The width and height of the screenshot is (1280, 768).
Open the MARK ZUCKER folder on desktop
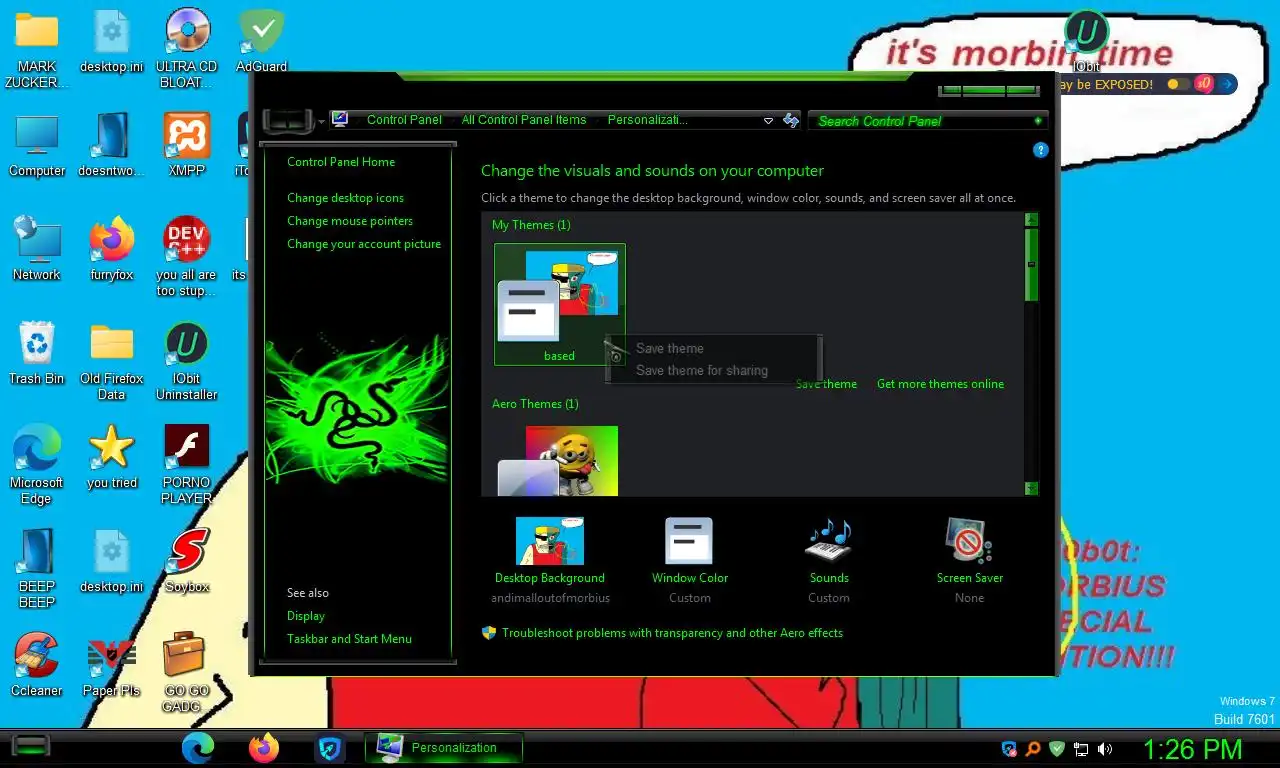coord(37,48)
